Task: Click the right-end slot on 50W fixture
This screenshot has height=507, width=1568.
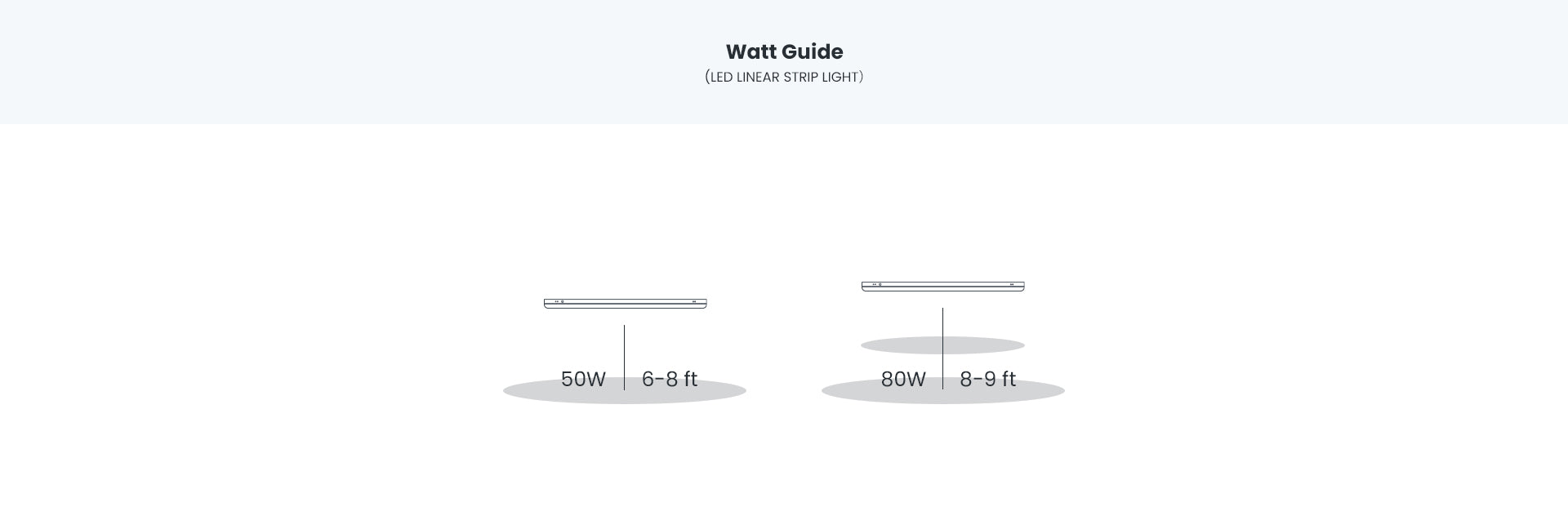Action: (x=695, y=302)
